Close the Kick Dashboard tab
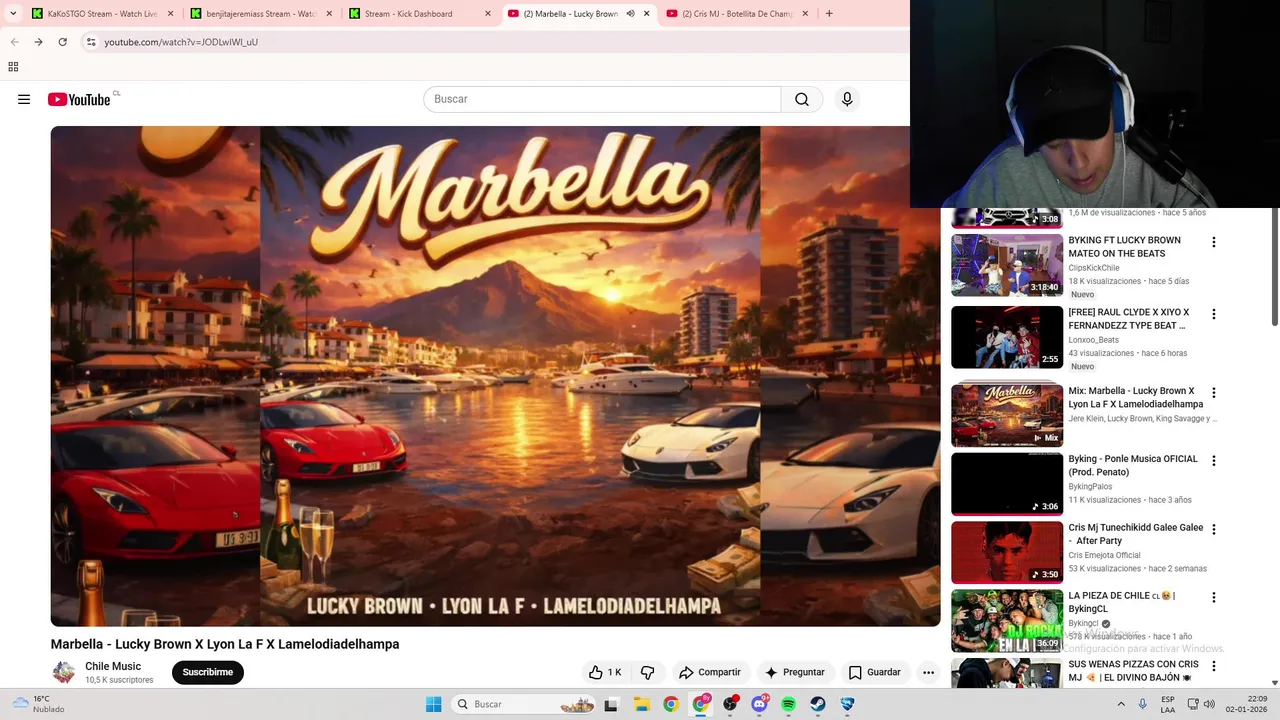Screen dimensions: 1280x720 (x=488, y=14)
